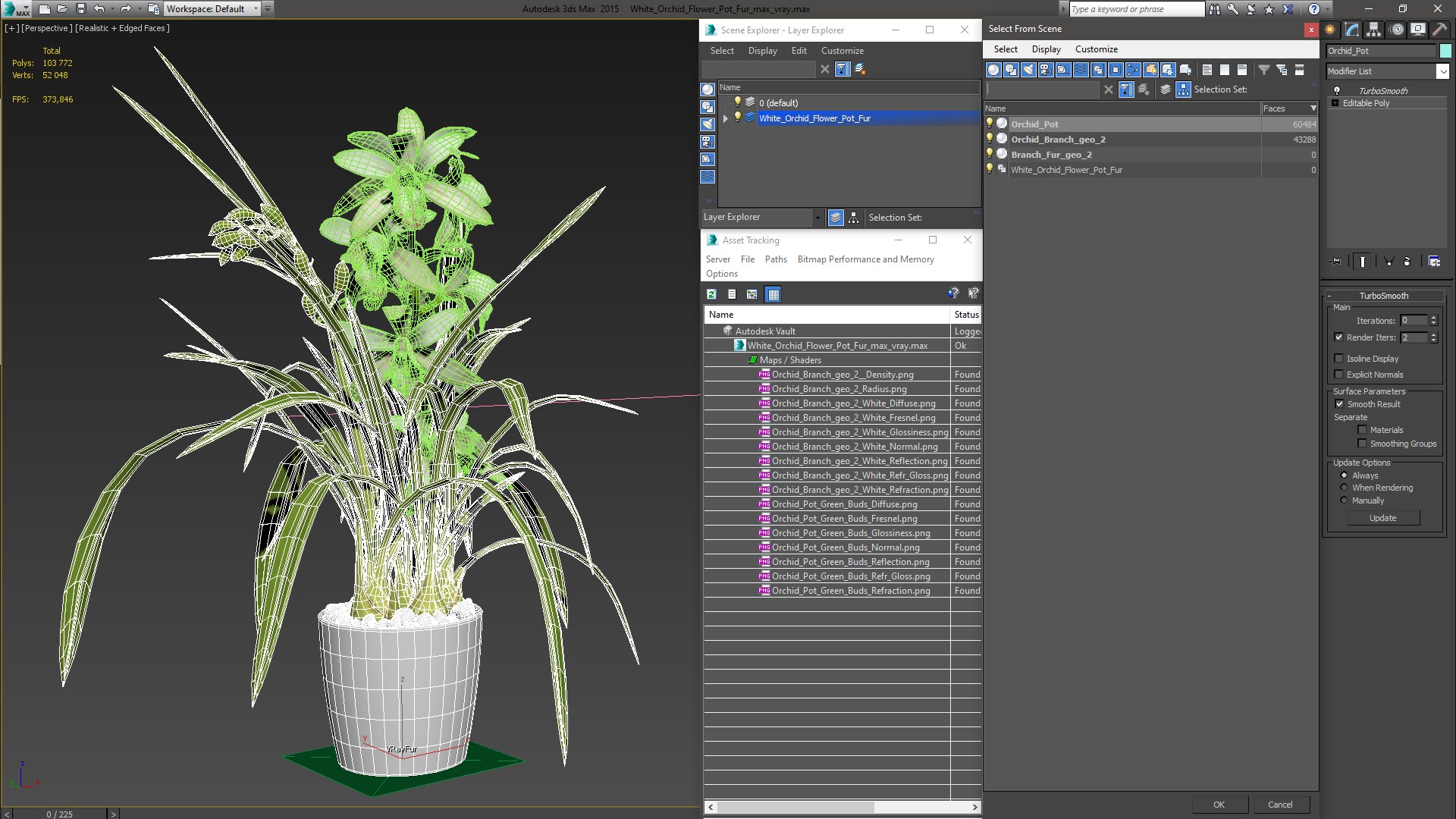Screen dimensions: 1456x819
Task: Toggle Smooth Result checkbox
Action: click(x=1339, y=404)
